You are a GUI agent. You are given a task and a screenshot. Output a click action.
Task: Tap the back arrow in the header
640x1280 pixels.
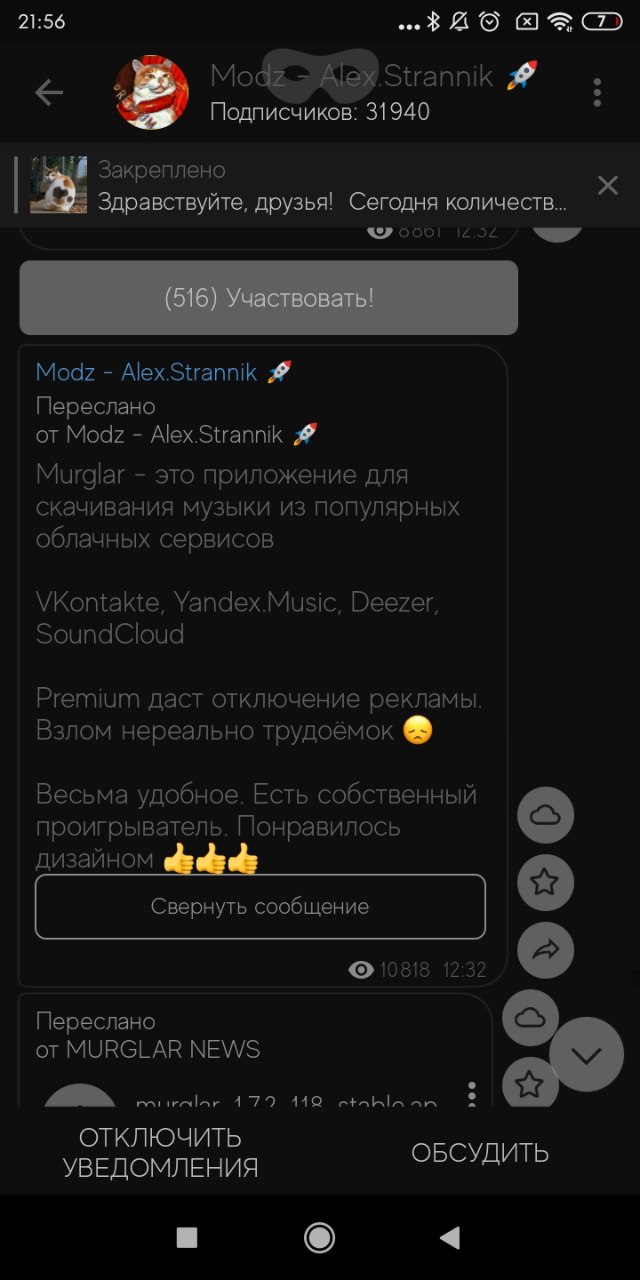click(49, 93)
